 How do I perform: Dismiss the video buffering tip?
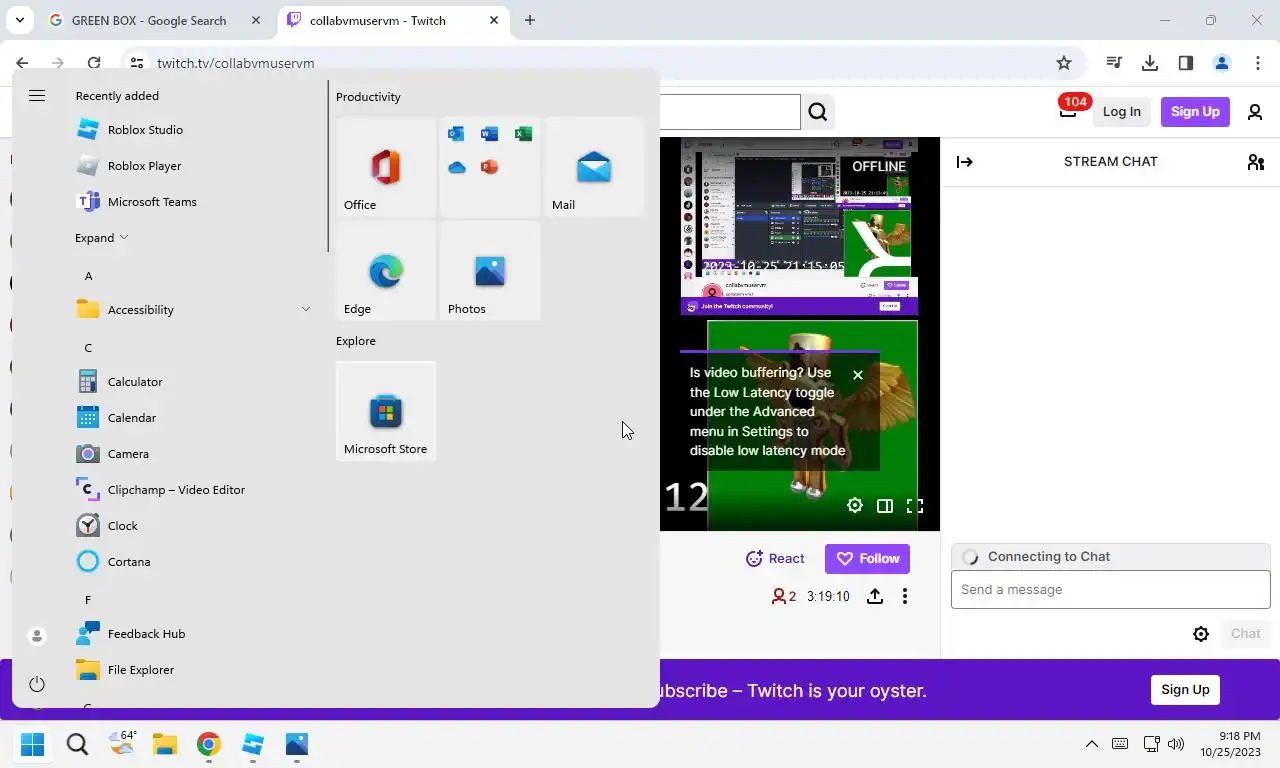858,375
